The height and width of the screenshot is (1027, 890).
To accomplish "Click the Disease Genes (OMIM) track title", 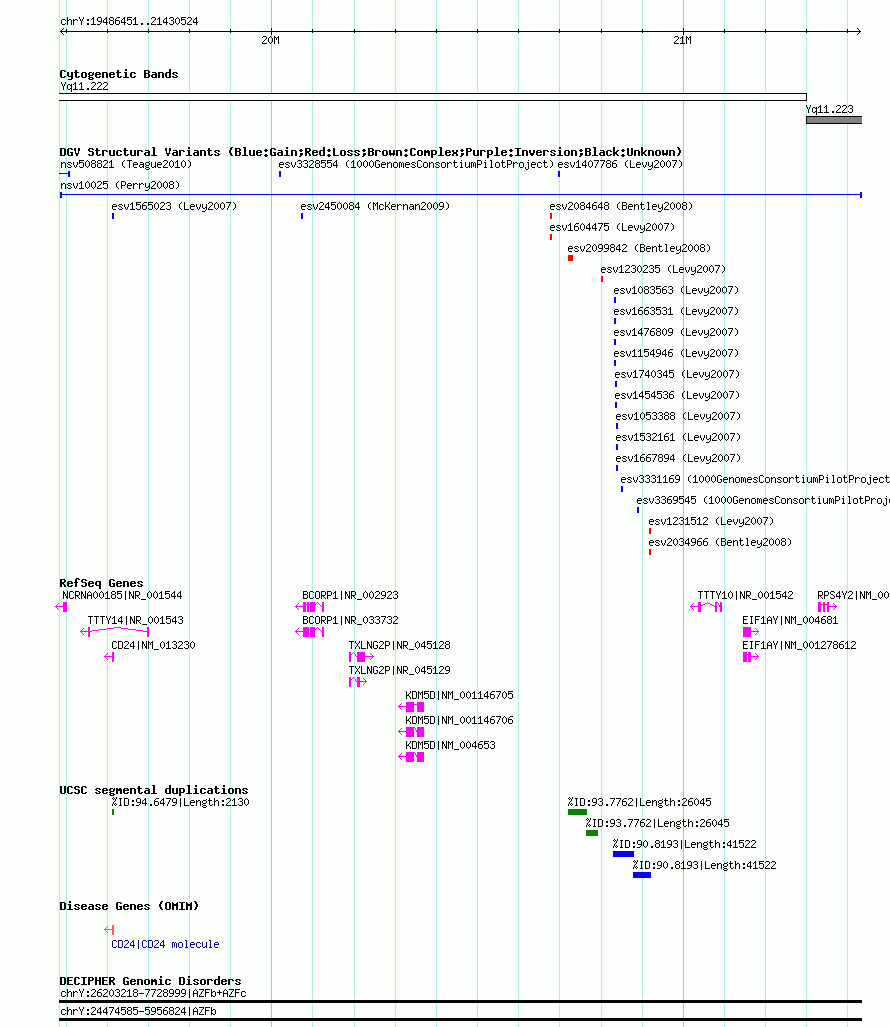I will [x=129, y=906].
